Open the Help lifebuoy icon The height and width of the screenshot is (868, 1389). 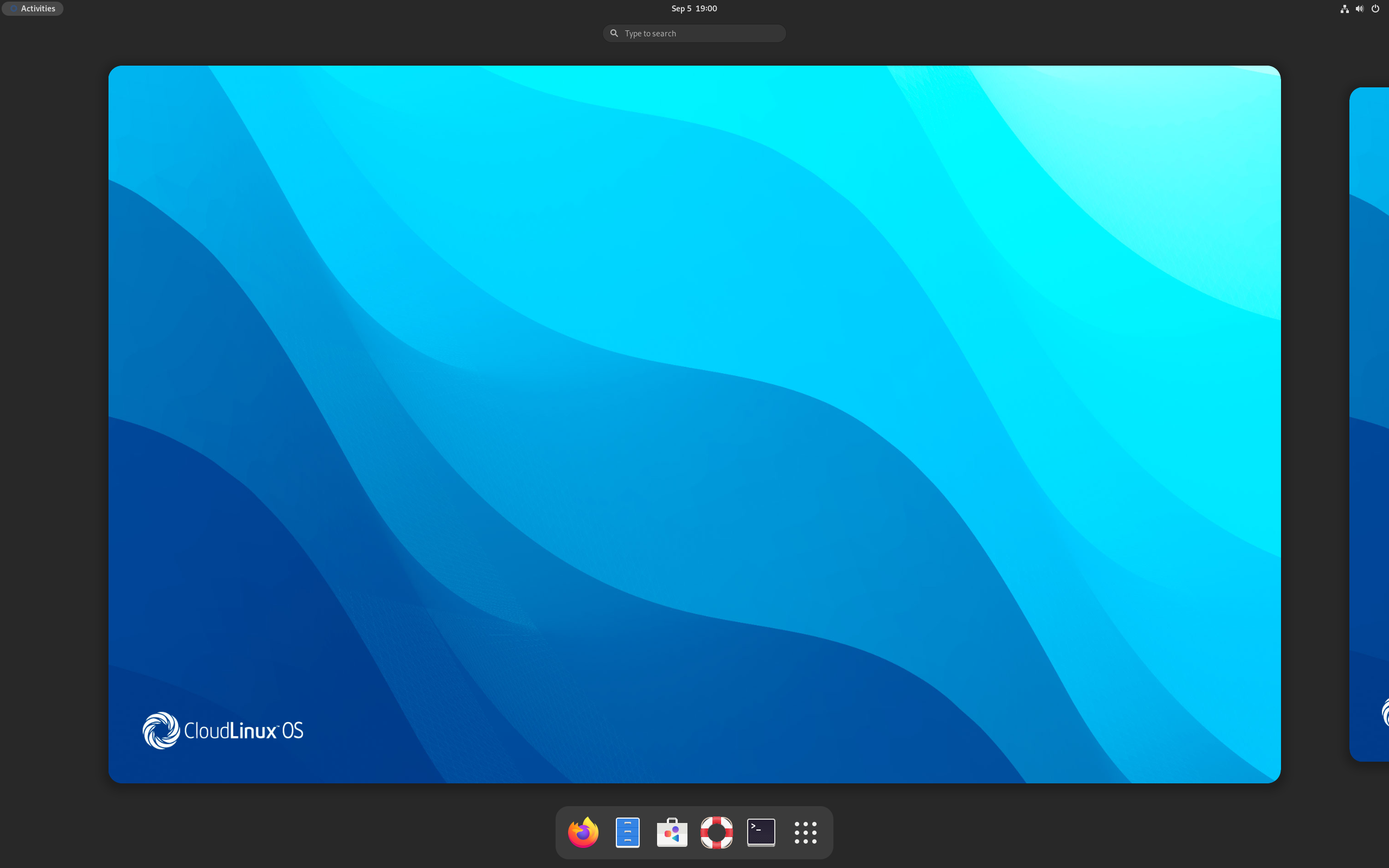(x=716, y=832)
